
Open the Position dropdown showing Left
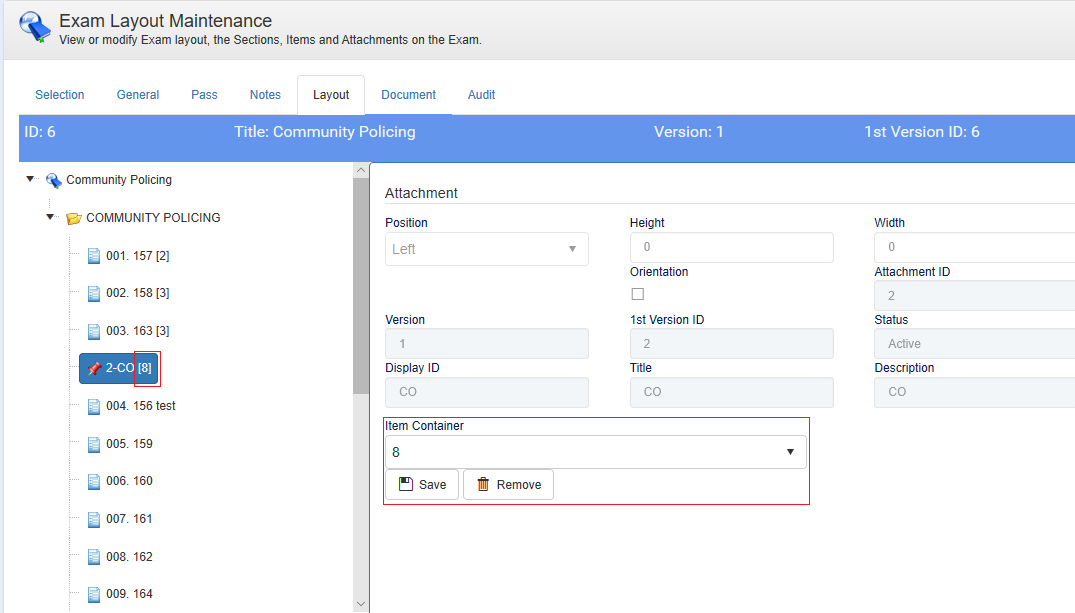pos(486,249)
